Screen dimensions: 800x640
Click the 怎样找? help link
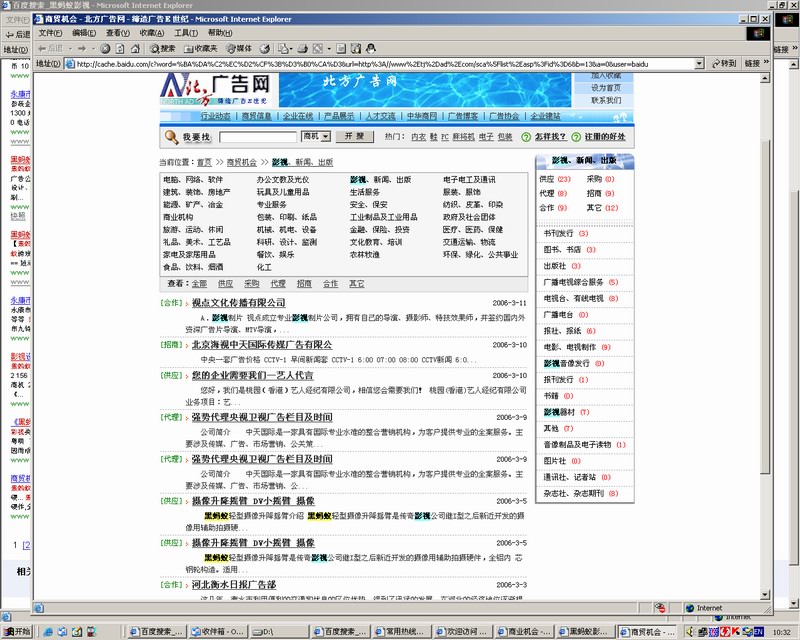click(550, 137)
